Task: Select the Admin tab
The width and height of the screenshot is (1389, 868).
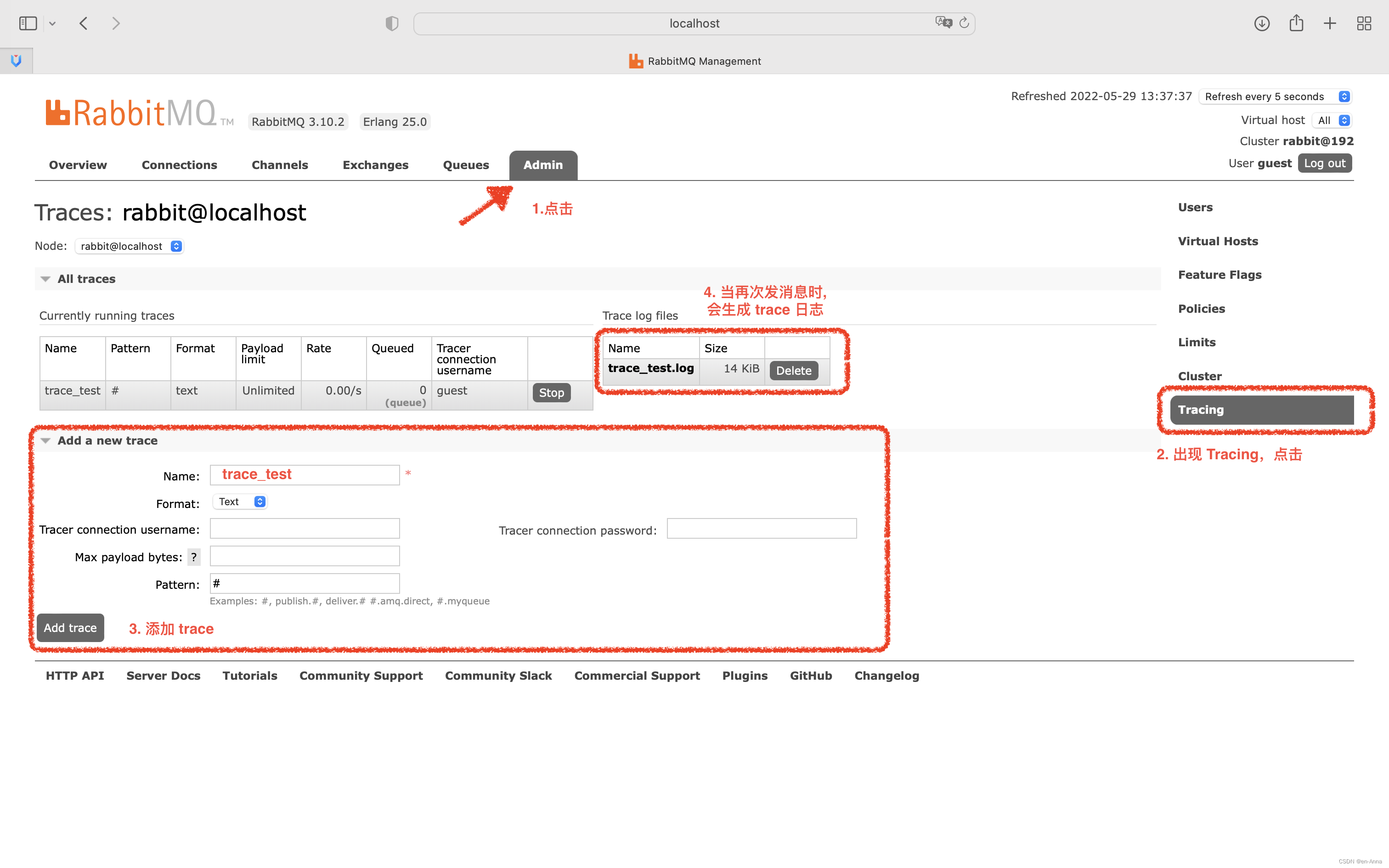Action: [543, 165]
